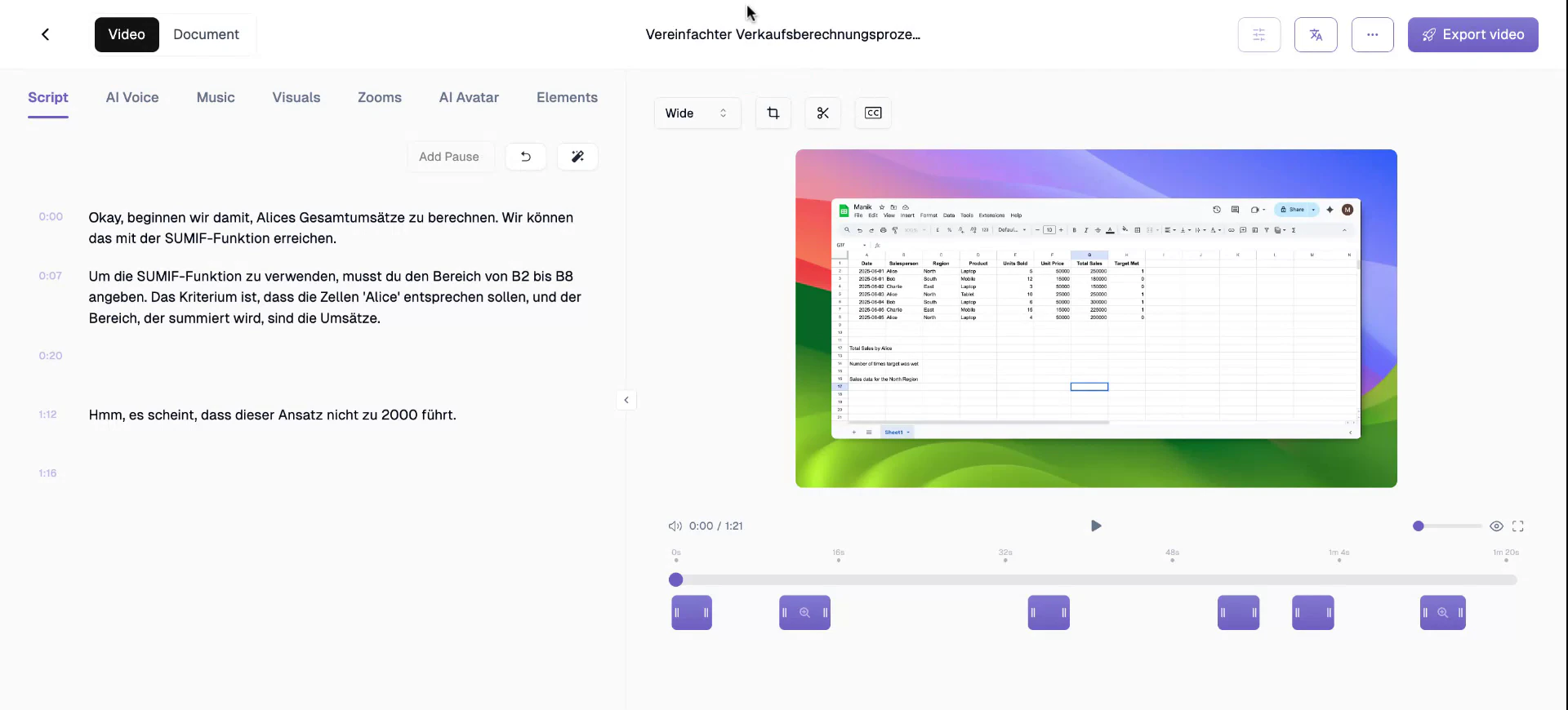This screenshot has width=1568, height=710.
Task: Select the first zoom clip at 0s
Action: pos(692,613)
